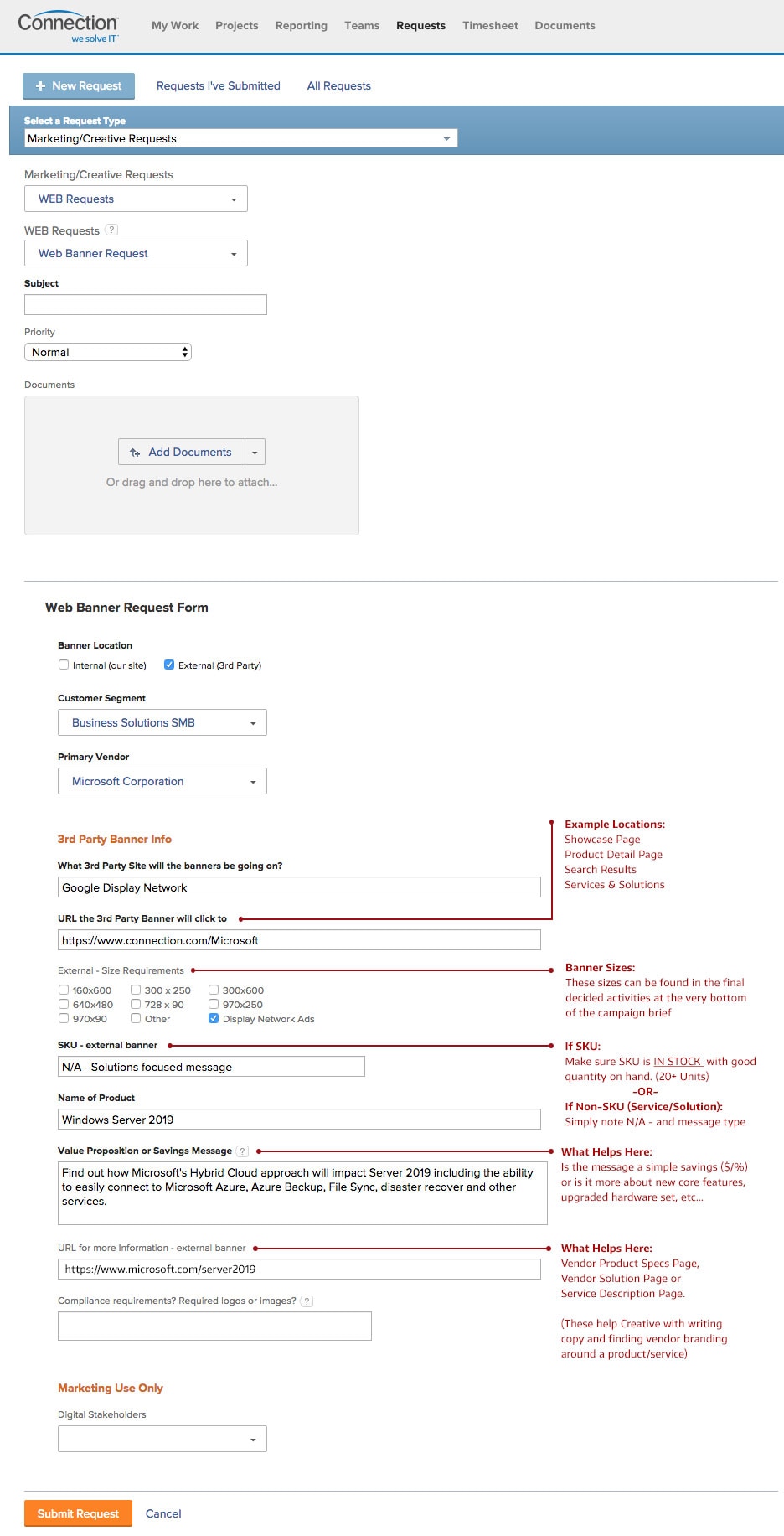Open the Digital Stakeholders dropdown

click(x=162, y=1439)
